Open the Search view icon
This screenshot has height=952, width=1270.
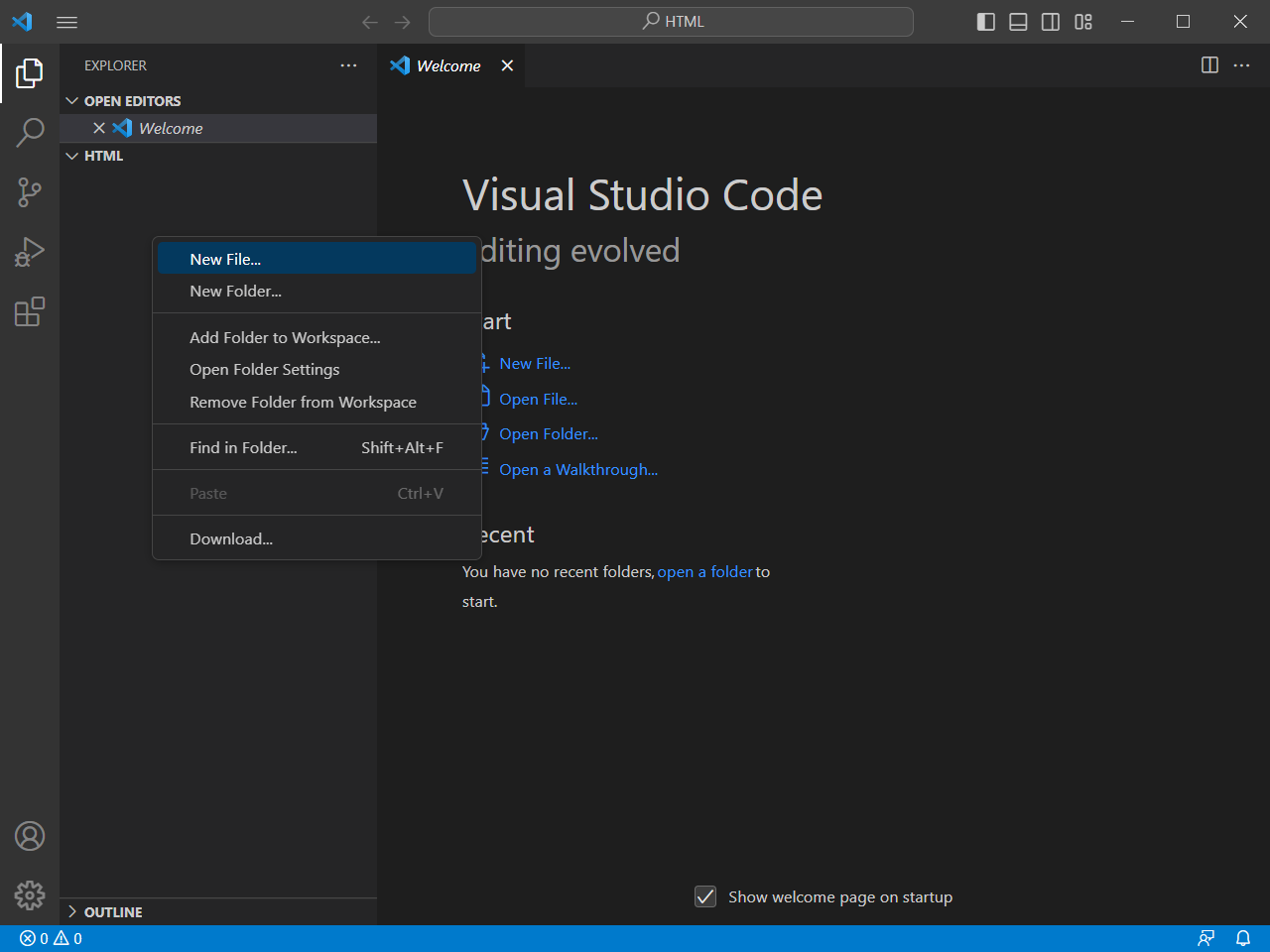tap(30, 132)
